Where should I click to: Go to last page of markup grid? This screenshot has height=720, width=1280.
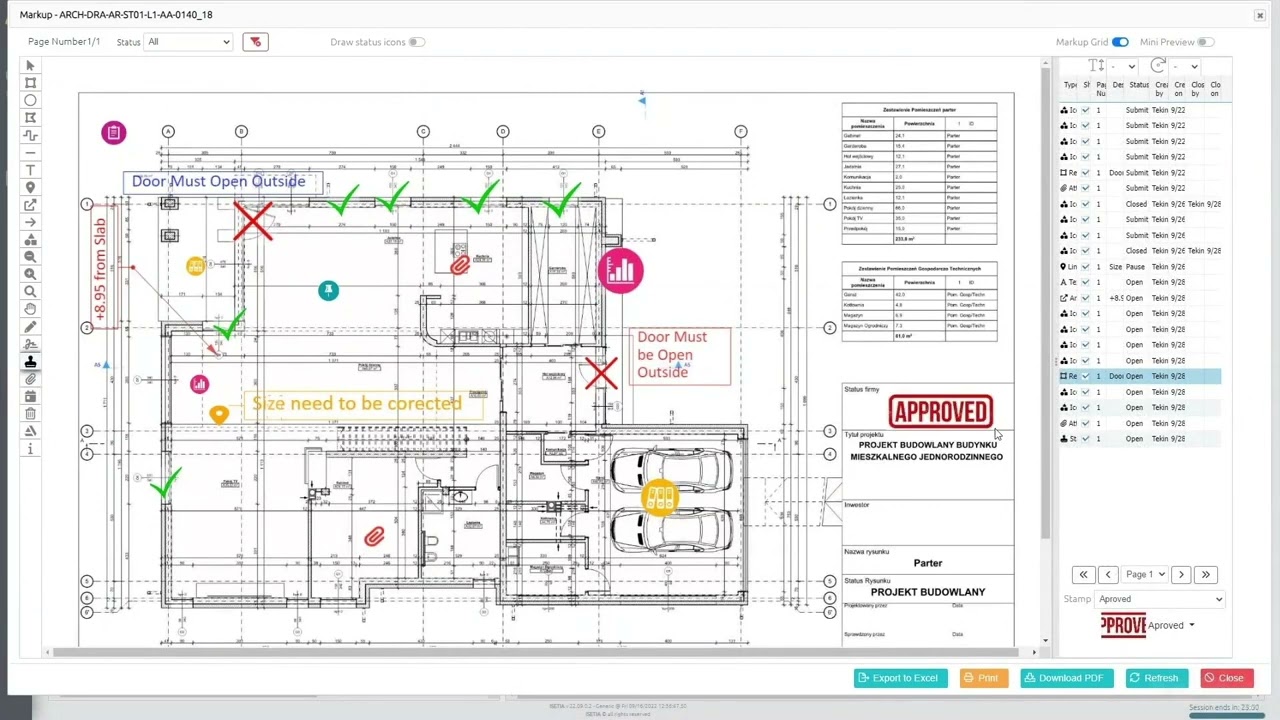coord(1206,575)
